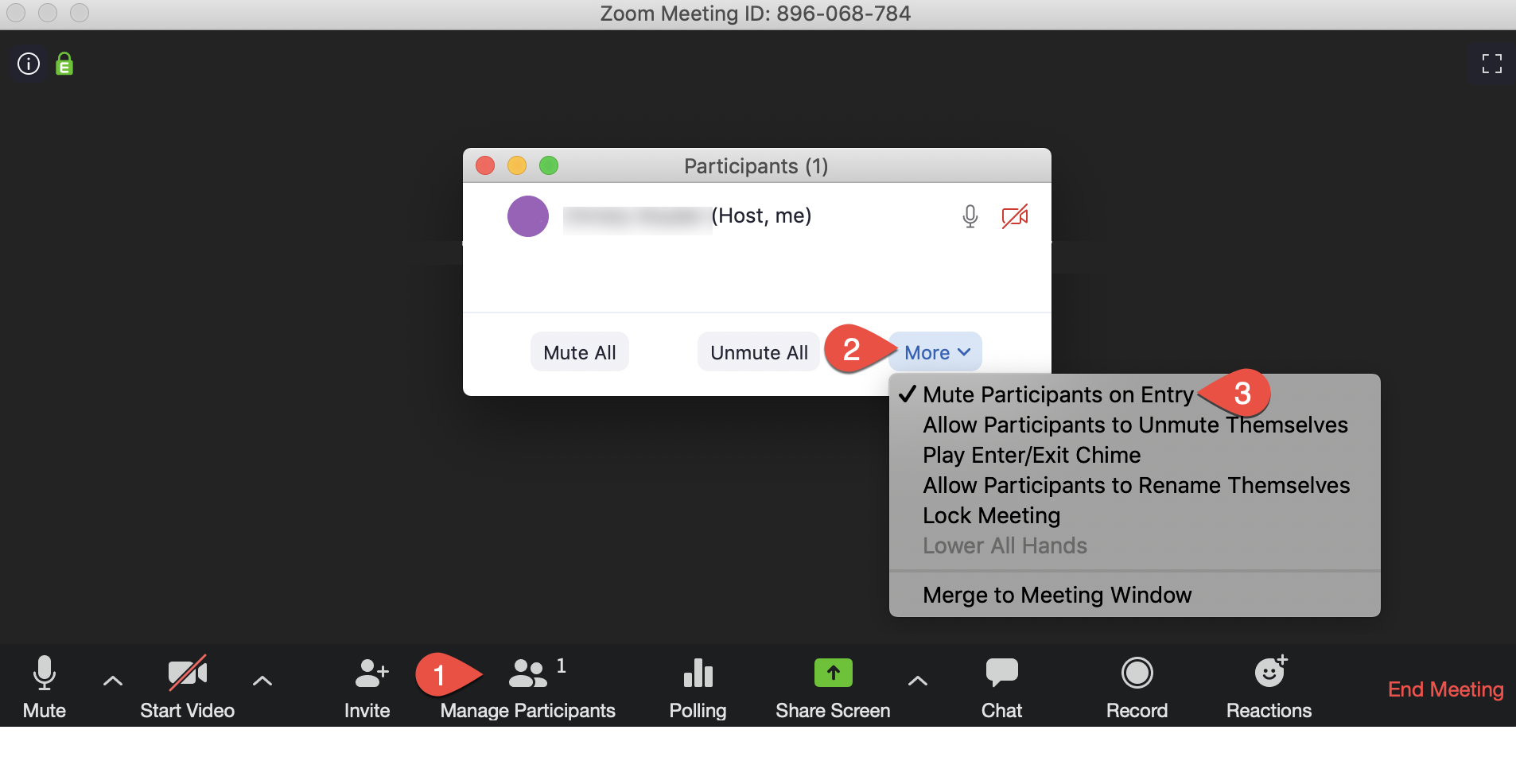
Task: Toggle Mute Participants on Entry
Action: (1056, 394)
